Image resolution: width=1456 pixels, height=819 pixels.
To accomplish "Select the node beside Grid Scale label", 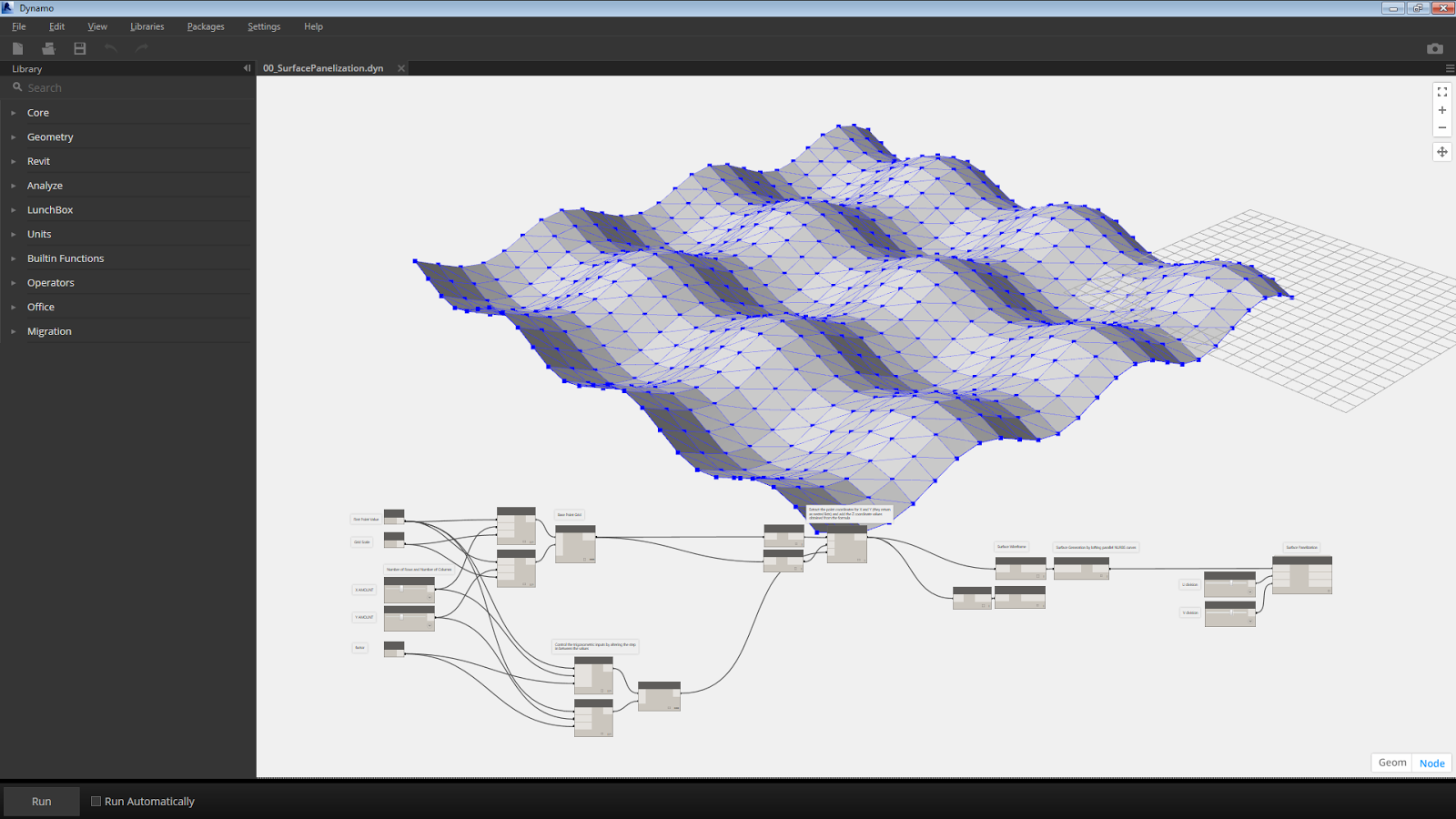I will pos(394,540).
